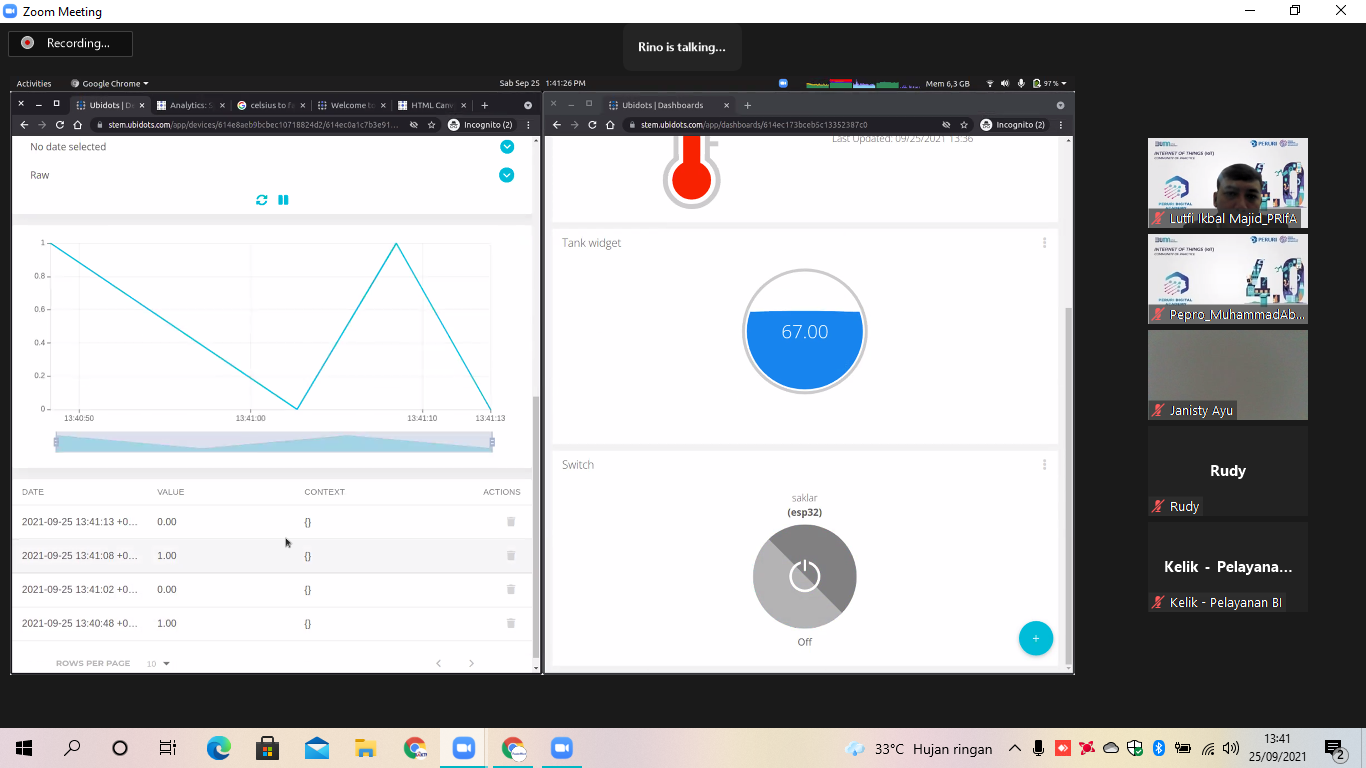Open the Switch widget options menu
The height and width of the screenshot is (768, 1366).
pyautogui.click(x=1044, y=465)
